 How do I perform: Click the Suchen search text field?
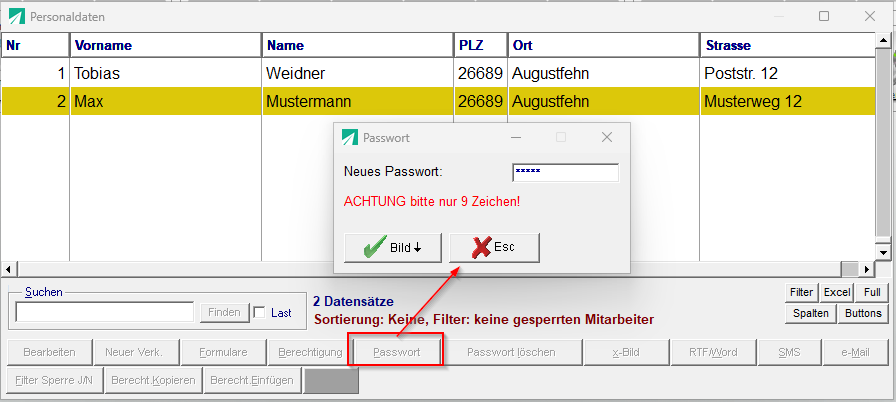tap(106, 313)
